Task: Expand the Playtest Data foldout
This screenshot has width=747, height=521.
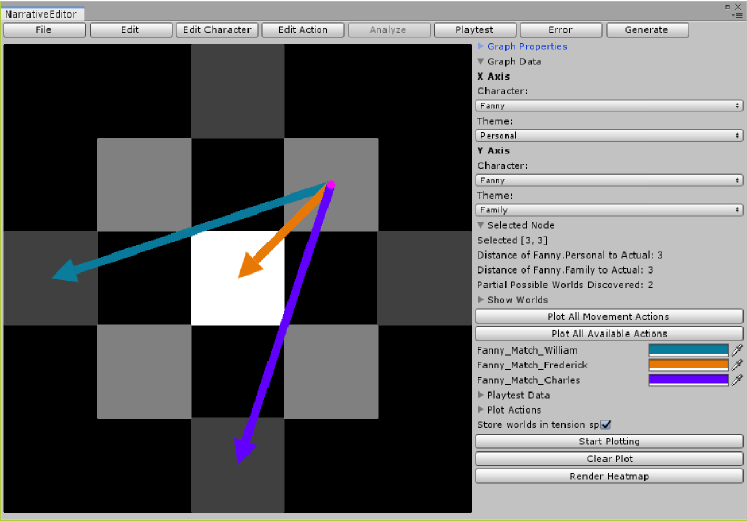Action: coord(481,395)
